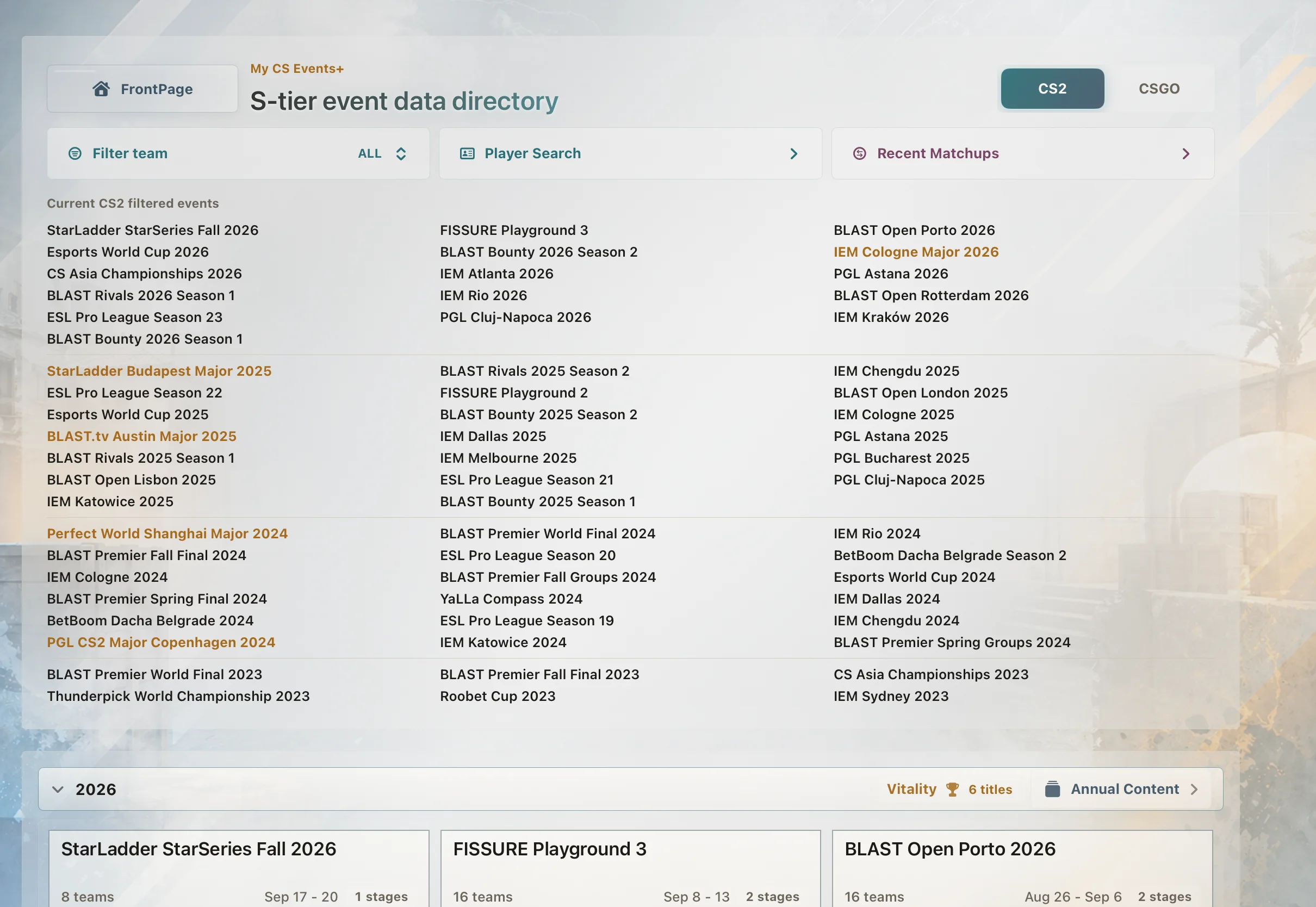Select Thunderpick World Championship 2023
This screenshot has height=907, width=1316.
pos(178,696)
